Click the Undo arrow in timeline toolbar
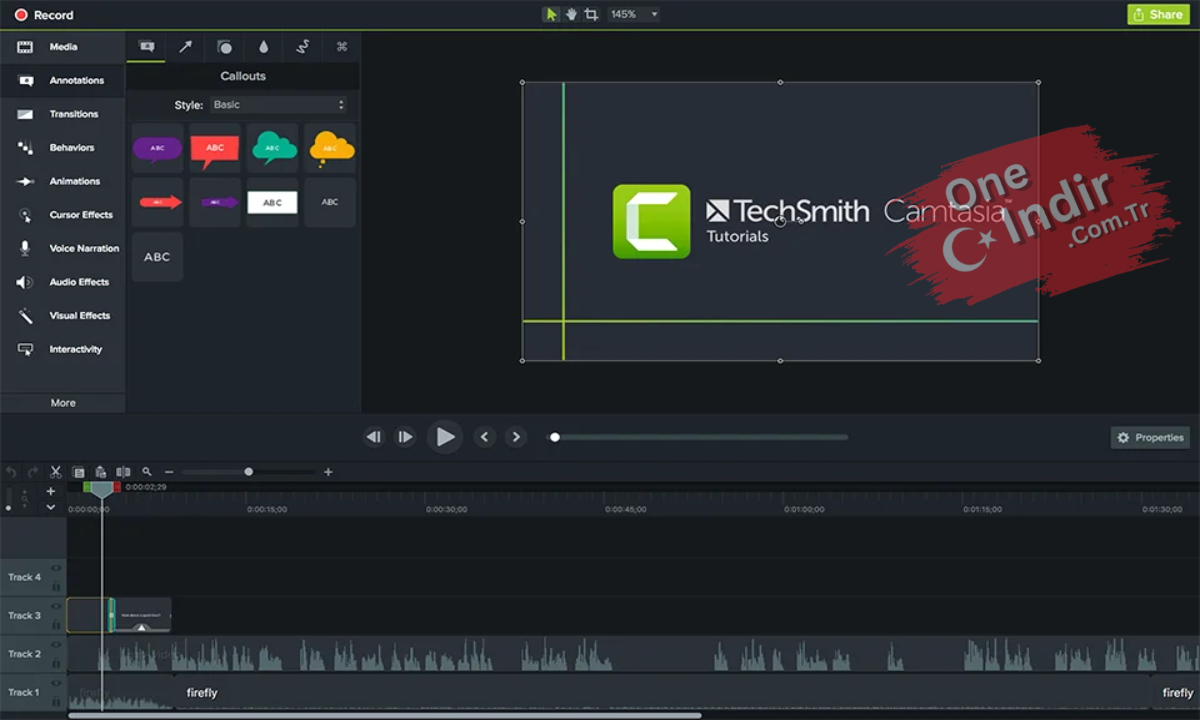This screenshot has width=1200, height=720. click(12, 472)
